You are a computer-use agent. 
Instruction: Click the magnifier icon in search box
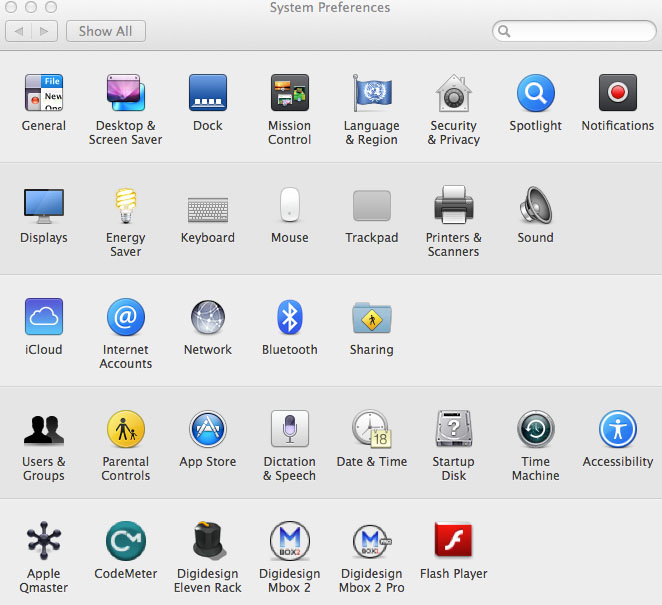click(x=504, y=31)
